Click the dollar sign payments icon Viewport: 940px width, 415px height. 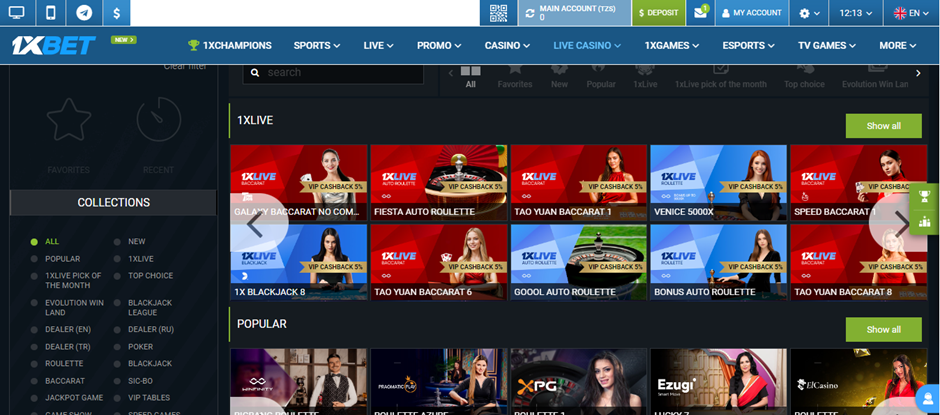tap(116, 13)
